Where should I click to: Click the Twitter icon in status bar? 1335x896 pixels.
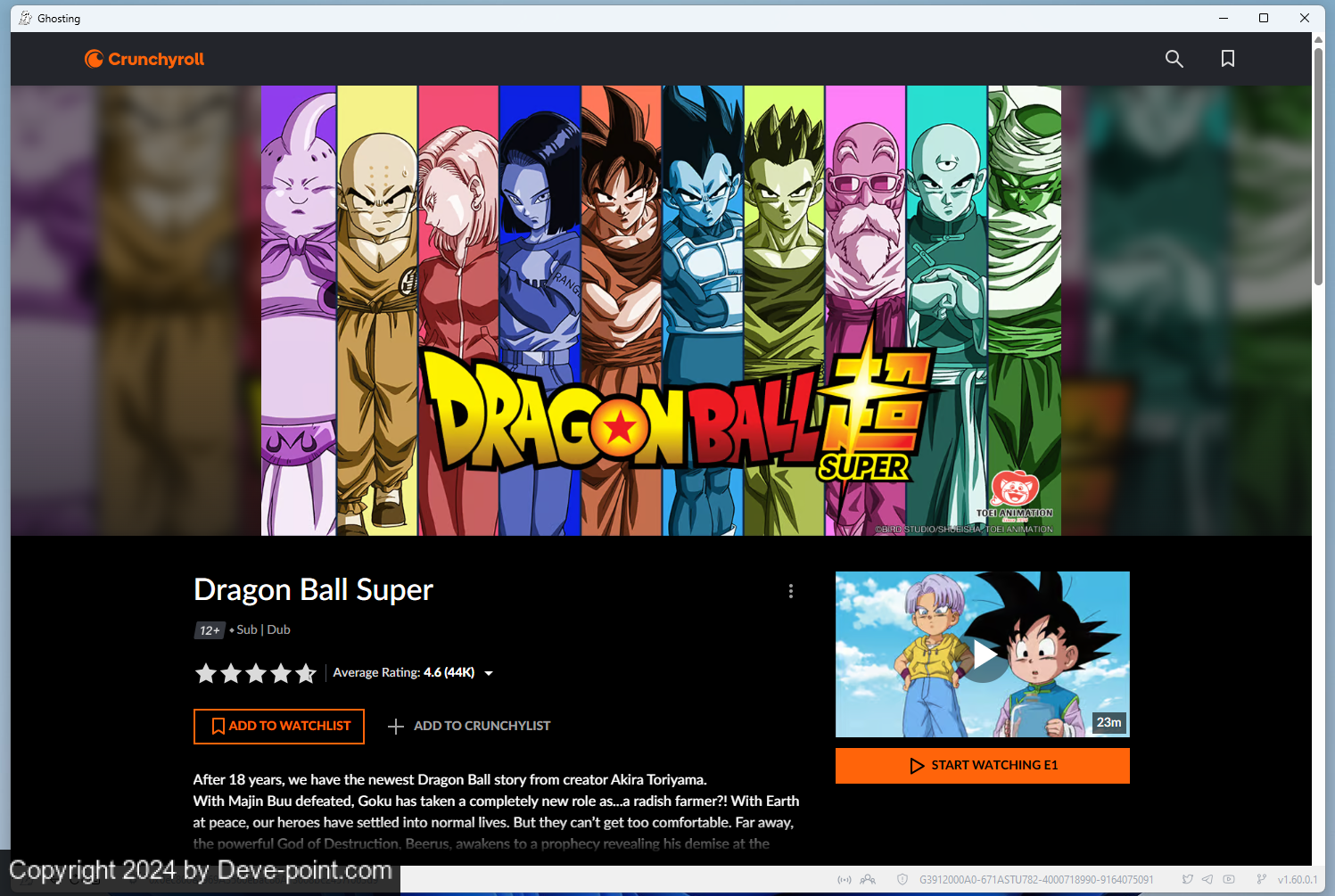(x=1187, y=879)
